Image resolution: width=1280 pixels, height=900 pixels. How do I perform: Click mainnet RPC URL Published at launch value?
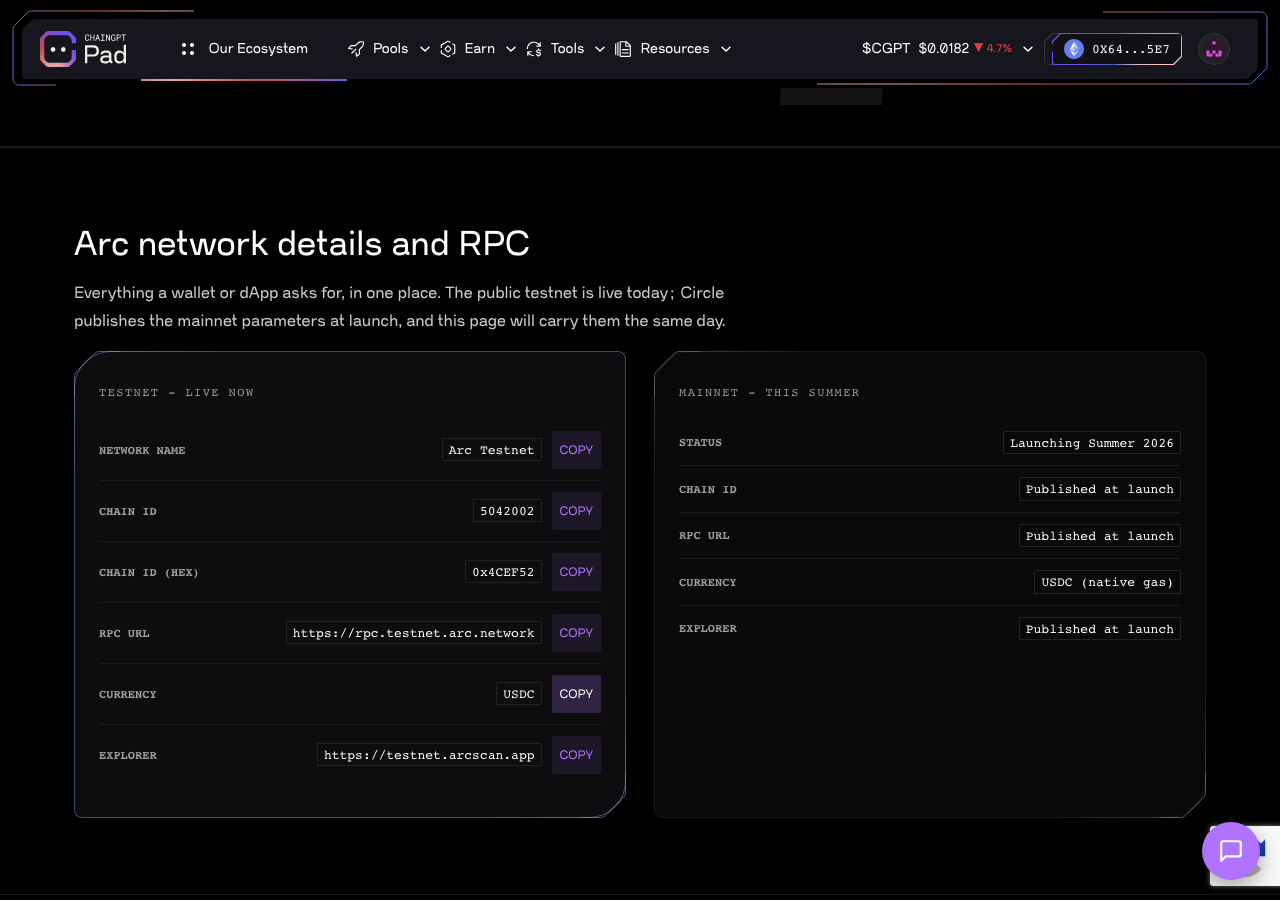pos(1100,536)
